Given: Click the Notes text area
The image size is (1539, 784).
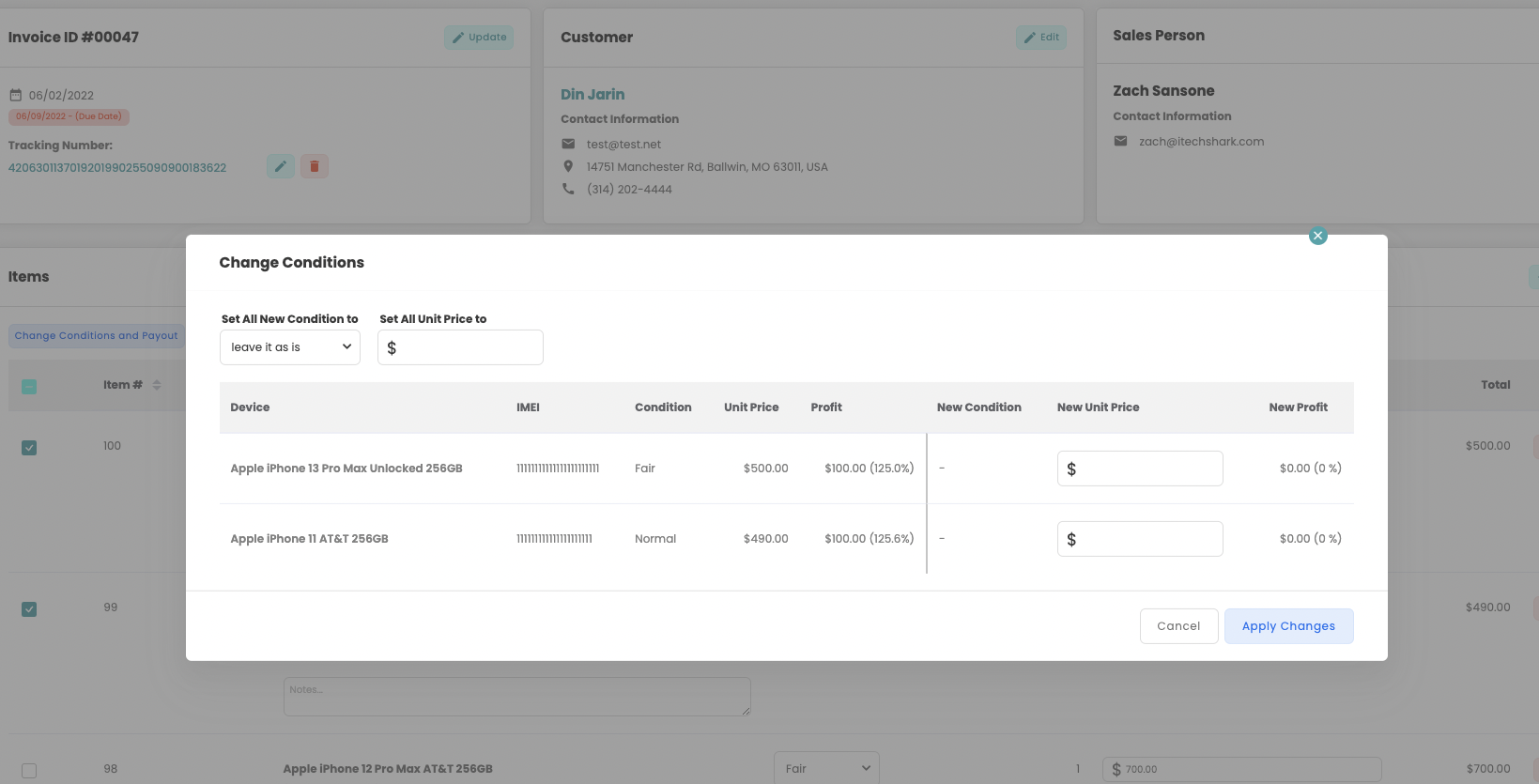Looking at the screenshot, I should click(x=516, y=697).
